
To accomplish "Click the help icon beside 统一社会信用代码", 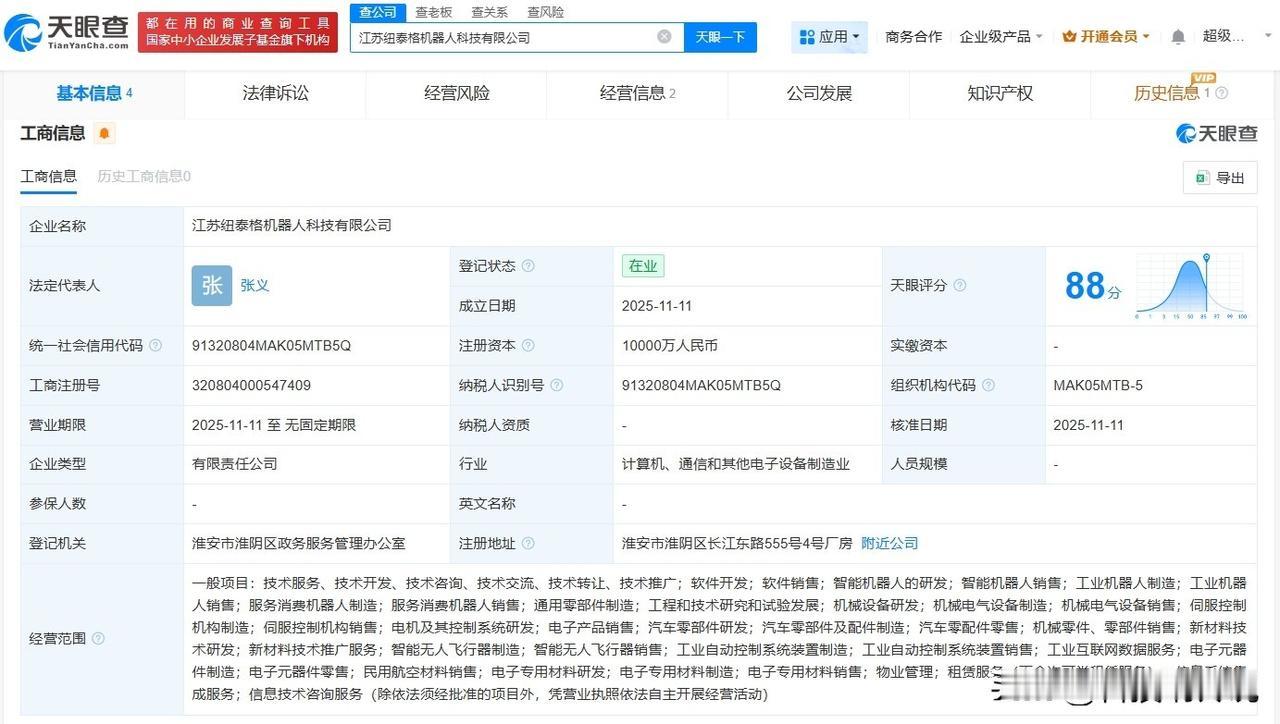I will pos(155,345).
